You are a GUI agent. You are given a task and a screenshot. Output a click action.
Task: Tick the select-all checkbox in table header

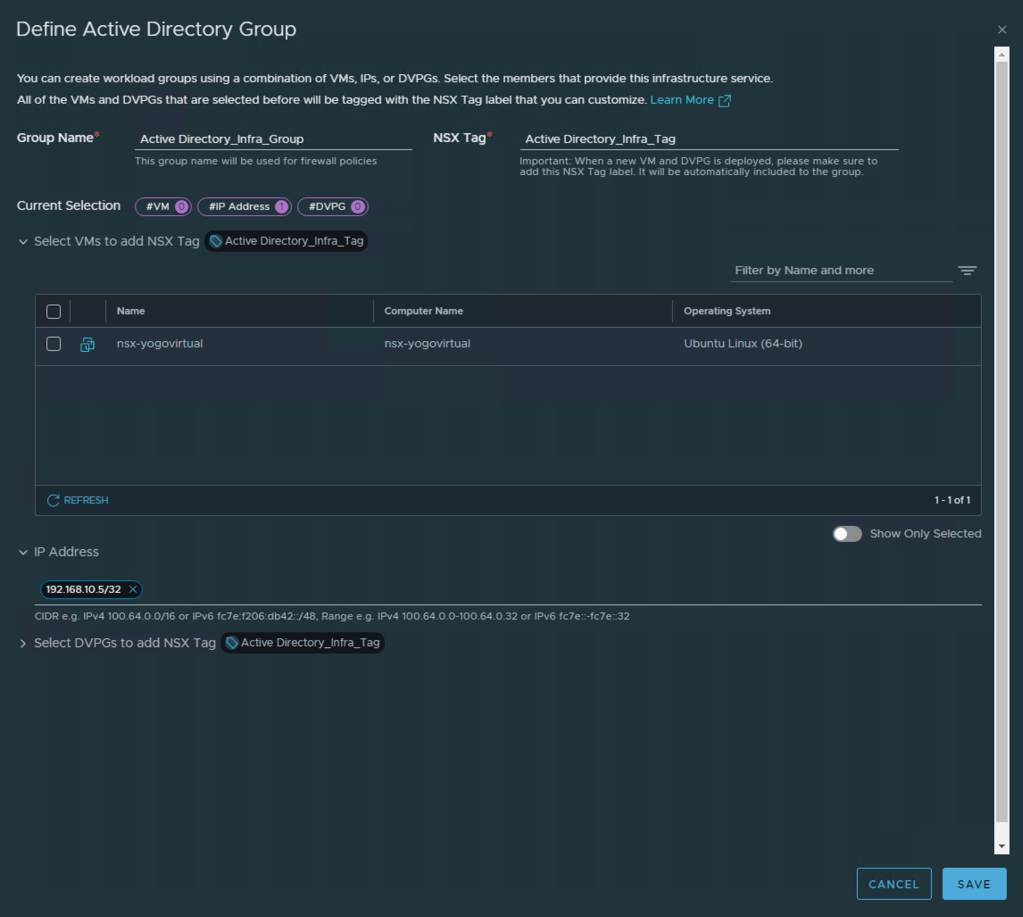coord(54,312)
